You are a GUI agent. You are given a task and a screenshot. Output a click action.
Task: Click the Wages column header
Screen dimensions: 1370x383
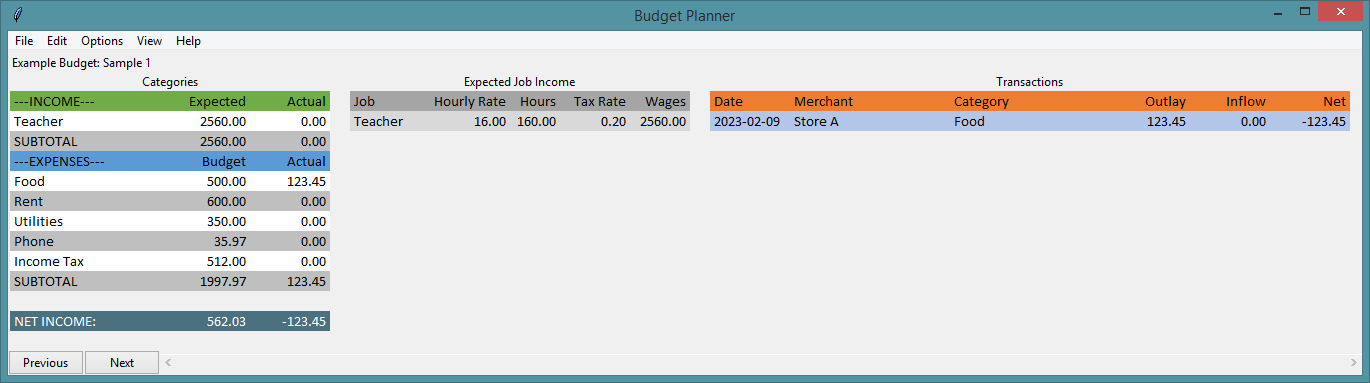click(x=666, y=101)
